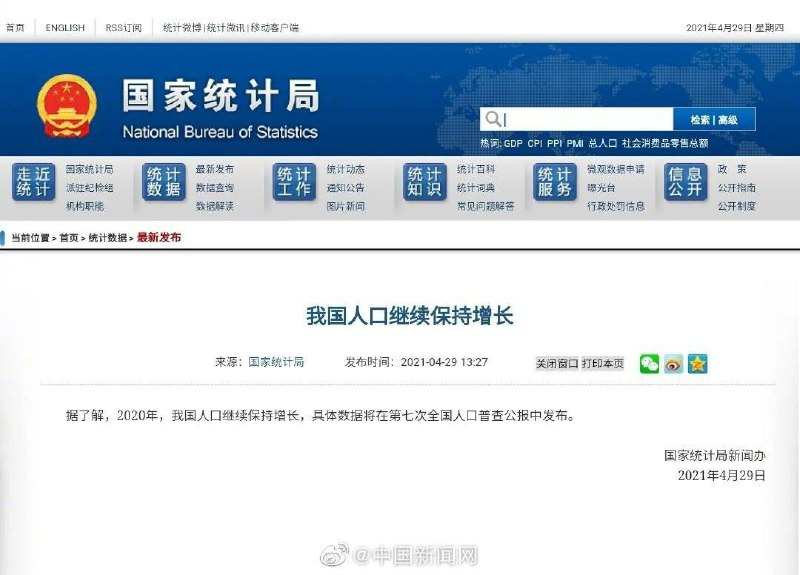Screen dimensions: 800x575
Task: Open 最新发布 in the navigation menu
Action: [215, 169]
